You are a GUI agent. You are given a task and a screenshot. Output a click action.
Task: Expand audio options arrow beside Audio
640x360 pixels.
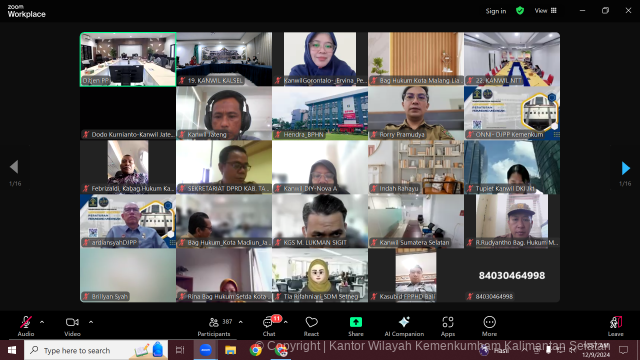click(x=42, y=322)
